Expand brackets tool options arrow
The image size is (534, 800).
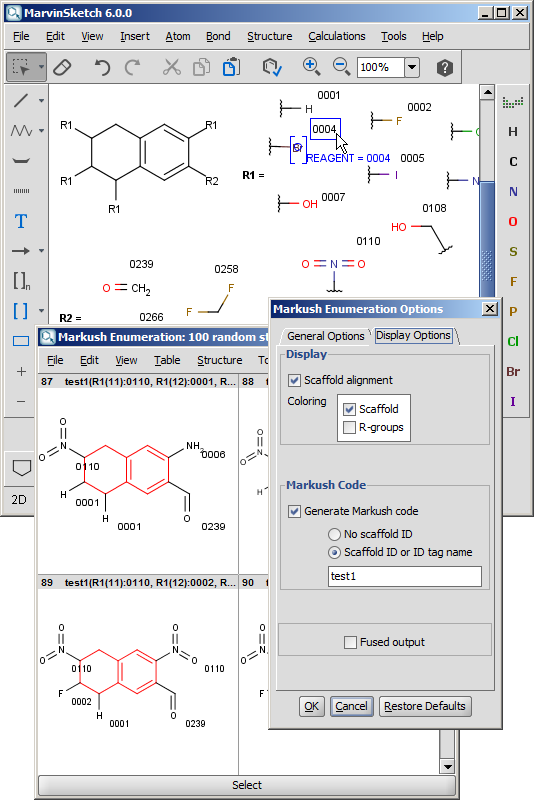tap(41, 311)
